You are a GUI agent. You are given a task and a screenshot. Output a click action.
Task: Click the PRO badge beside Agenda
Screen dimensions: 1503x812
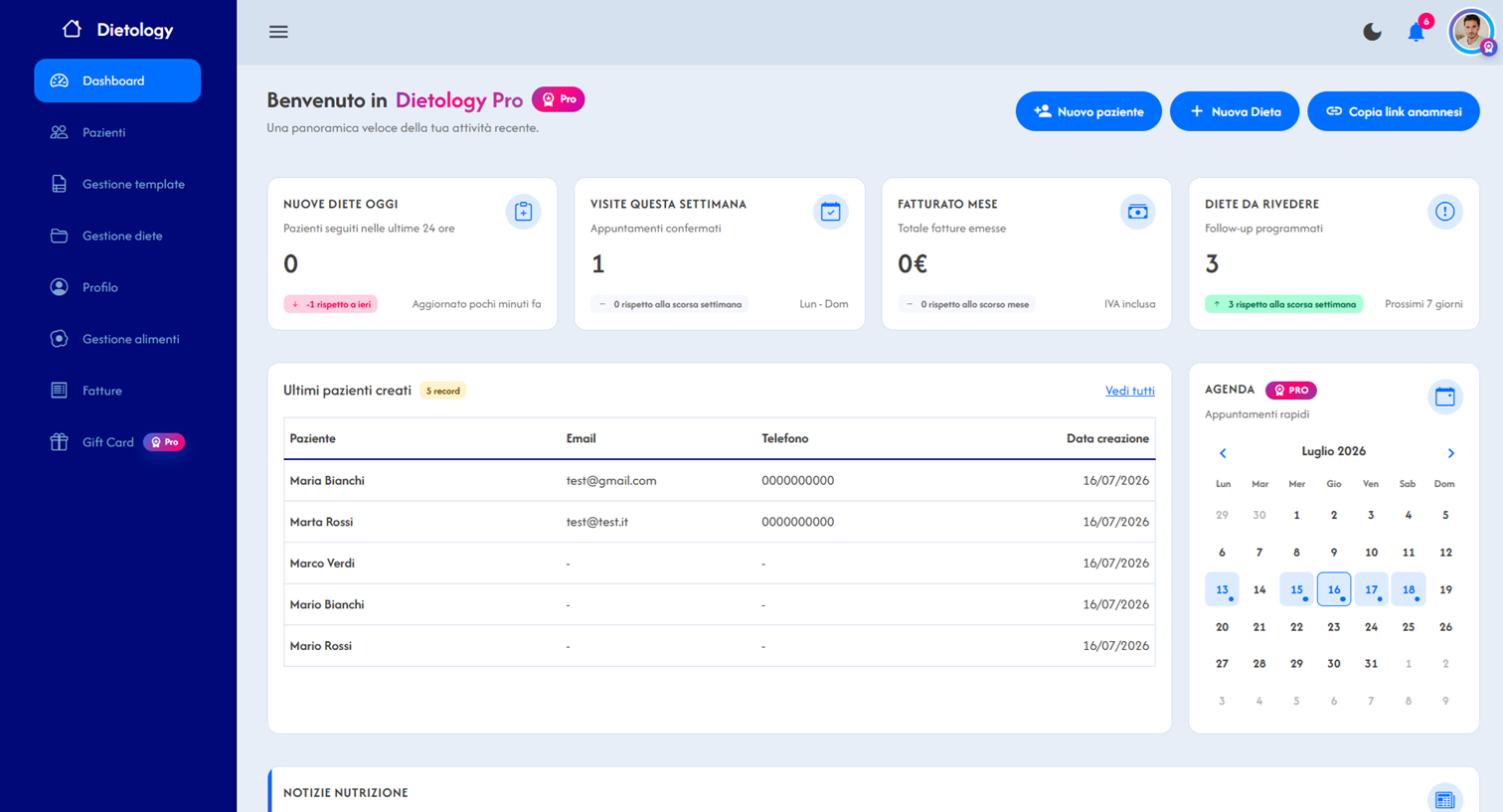click(1291, 391)
